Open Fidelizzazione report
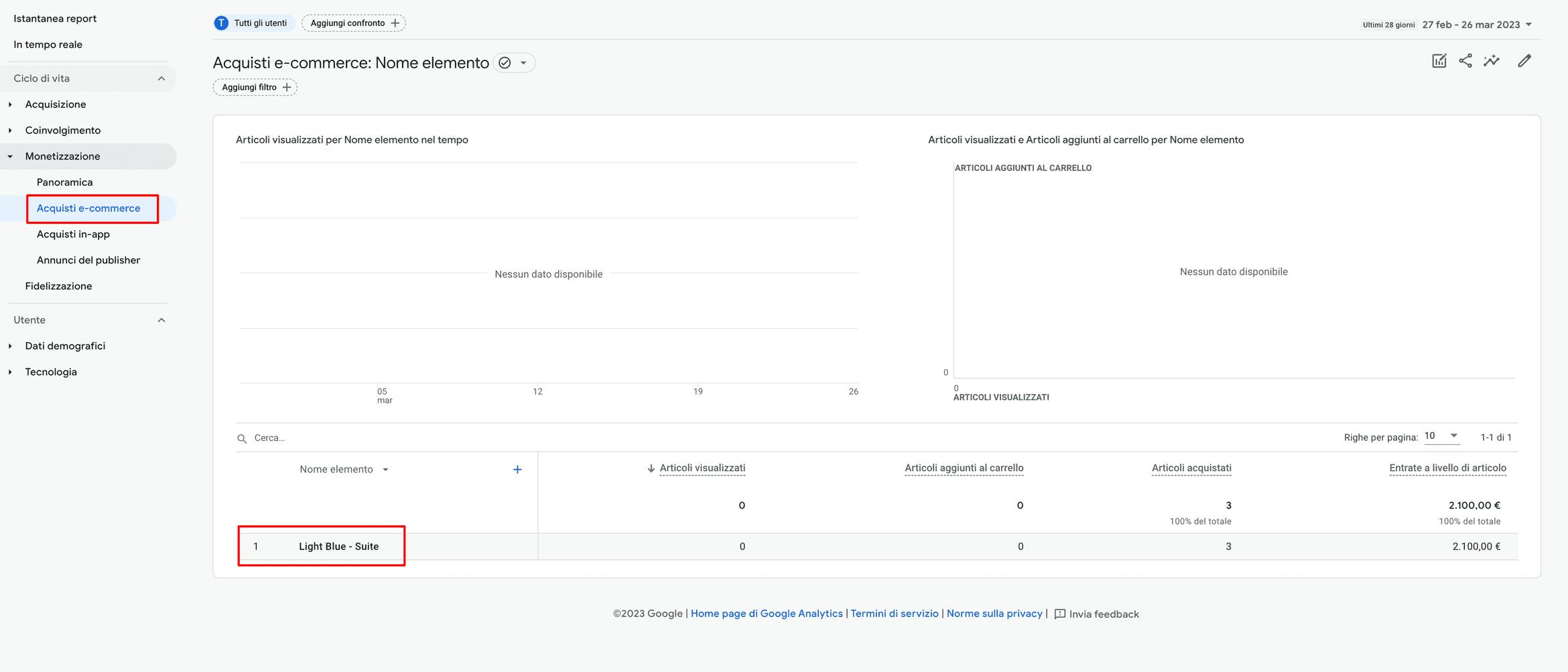1568x672 pixels. tap(58, 286)
